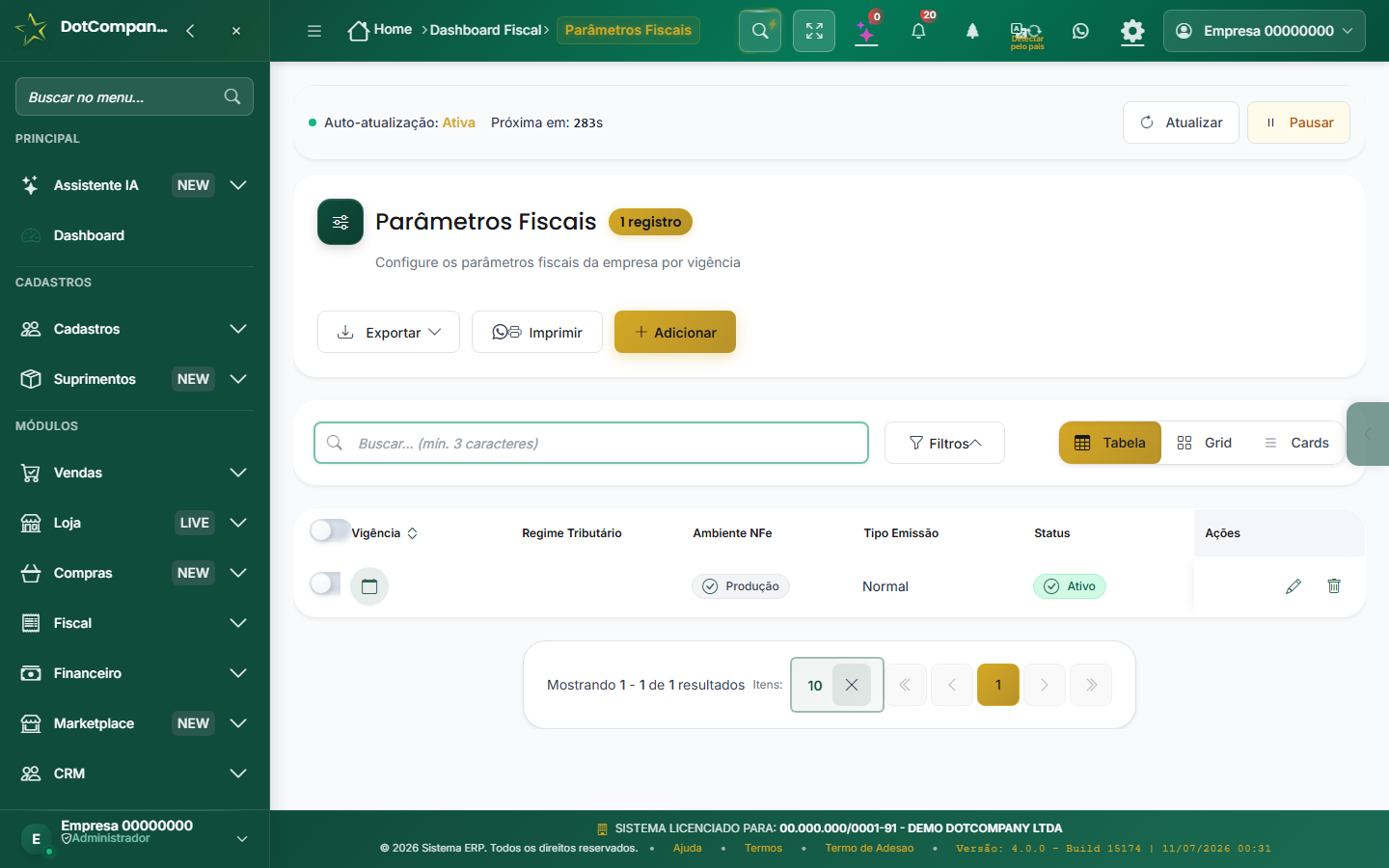Toggle select-all switch in table header

(329, 530)
